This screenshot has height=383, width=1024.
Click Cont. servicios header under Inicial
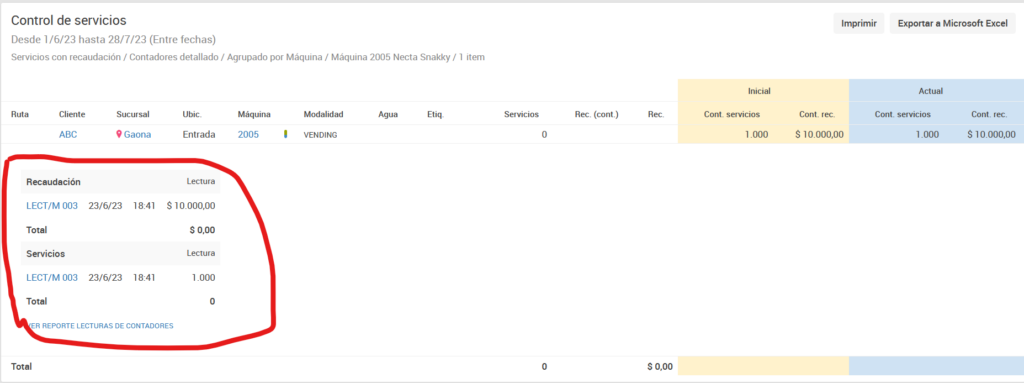point(731,114)
